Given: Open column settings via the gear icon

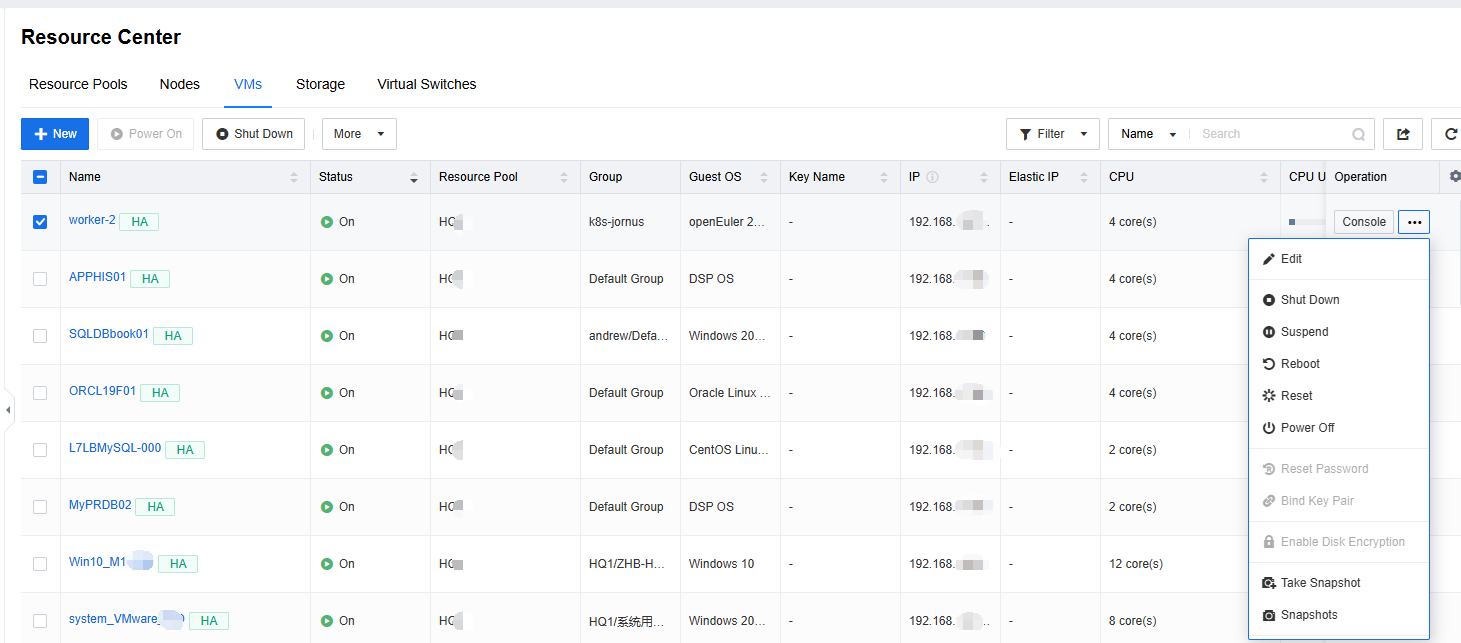Looking at the screenshot, I should 1455,176.
